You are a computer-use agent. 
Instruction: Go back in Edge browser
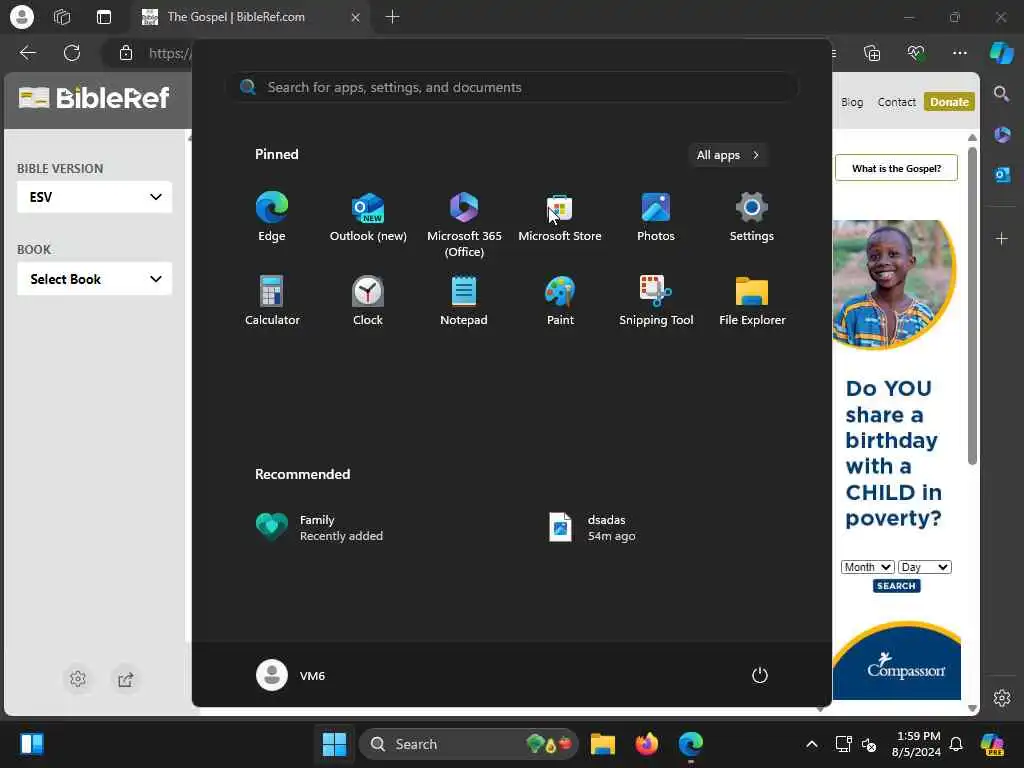pyautogui.click(x=27, y=53)
